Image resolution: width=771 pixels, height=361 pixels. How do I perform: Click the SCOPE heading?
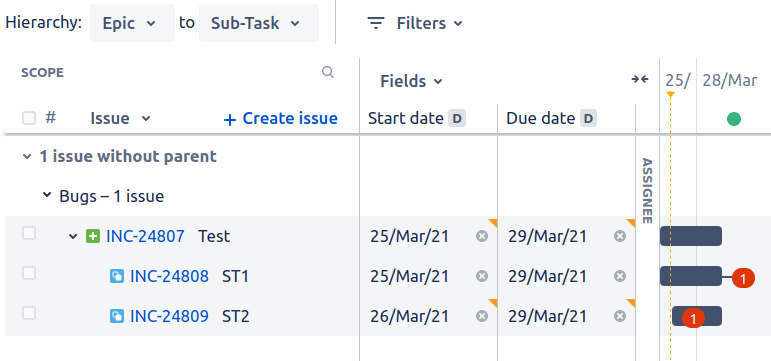tap(42, 73)
